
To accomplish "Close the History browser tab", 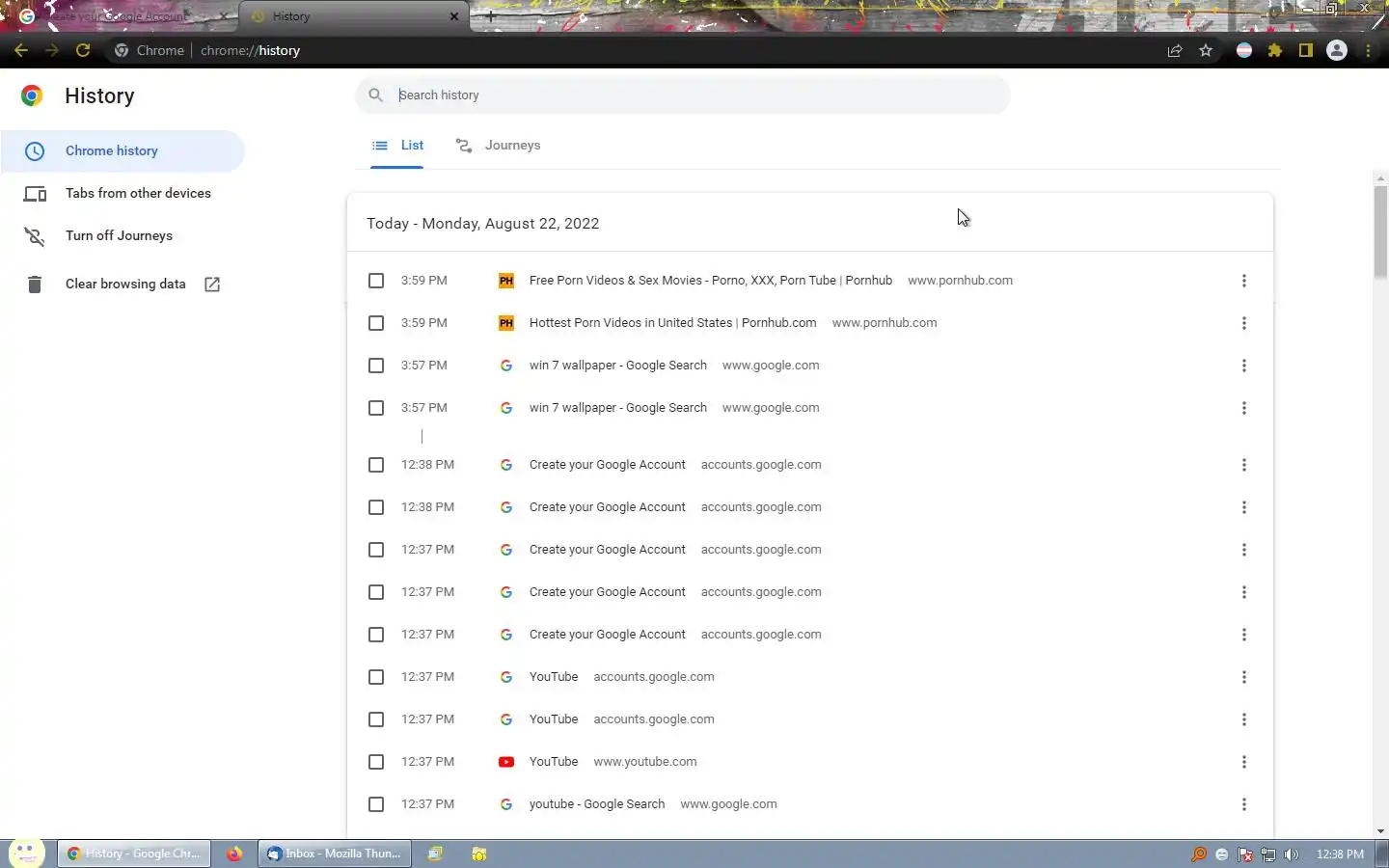I will point(454,16).
